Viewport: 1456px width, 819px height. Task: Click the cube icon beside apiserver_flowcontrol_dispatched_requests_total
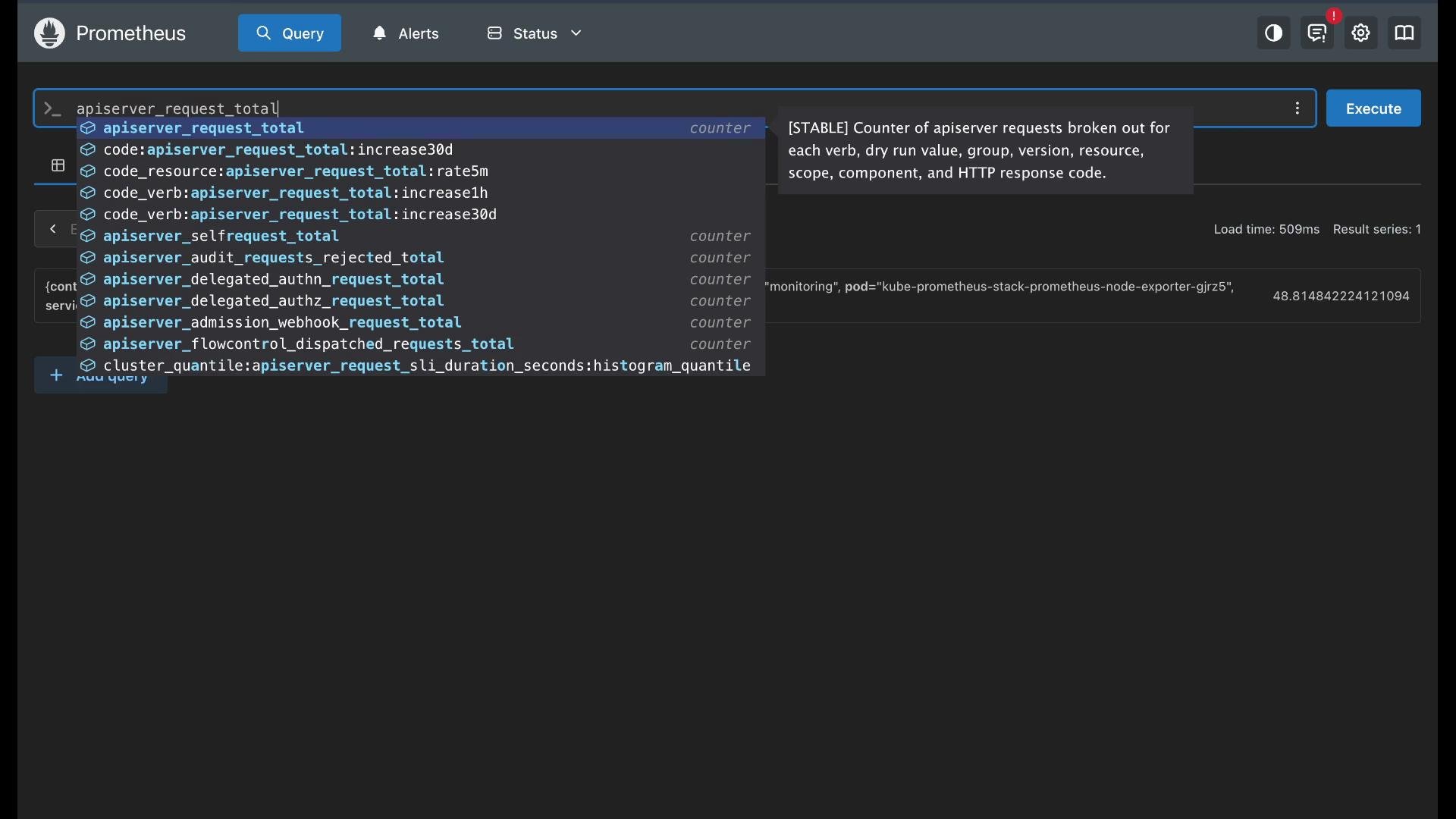tap(89, 344)
